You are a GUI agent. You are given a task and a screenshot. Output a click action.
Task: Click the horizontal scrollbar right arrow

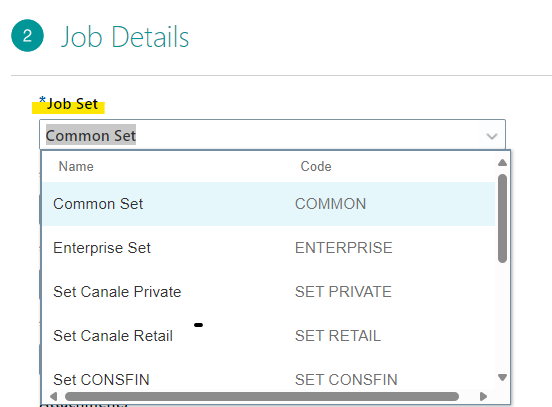483,396
